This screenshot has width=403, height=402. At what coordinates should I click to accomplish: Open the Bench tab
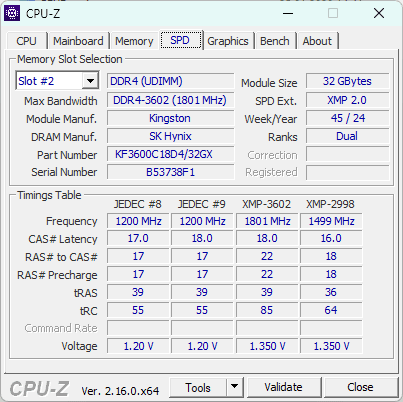tap(275, 41)
